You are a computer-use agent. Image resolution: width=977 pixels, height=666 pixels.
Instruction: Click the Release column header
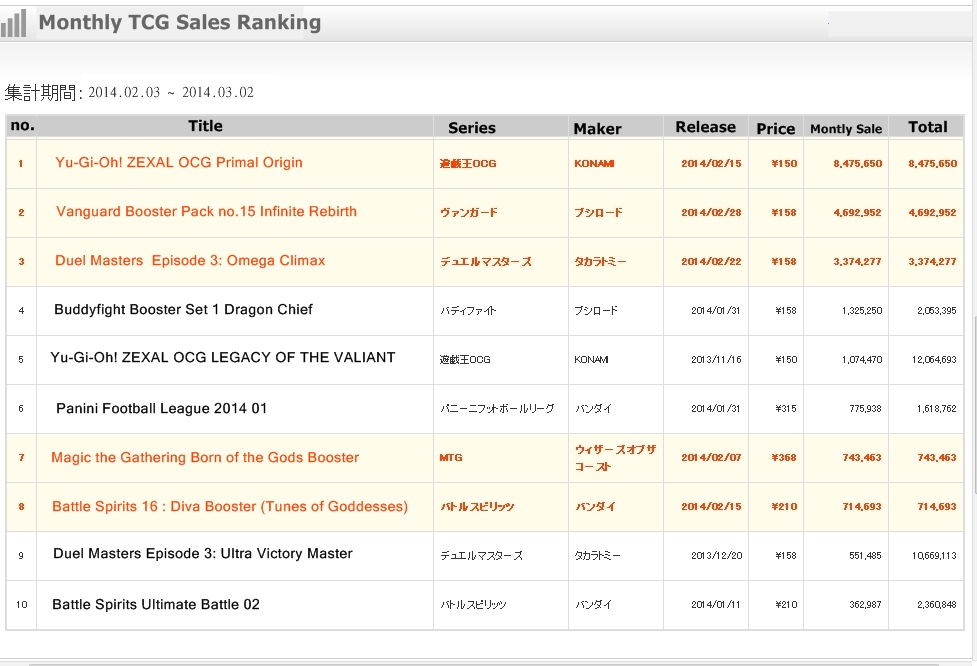(x=705, y=127)
